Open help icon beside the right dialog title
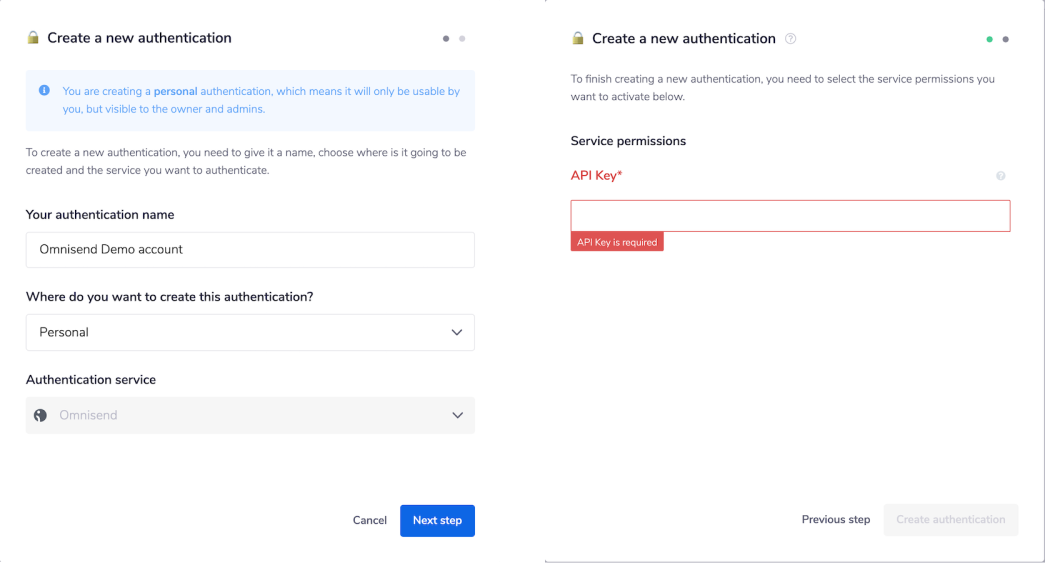 pos(791,39)
